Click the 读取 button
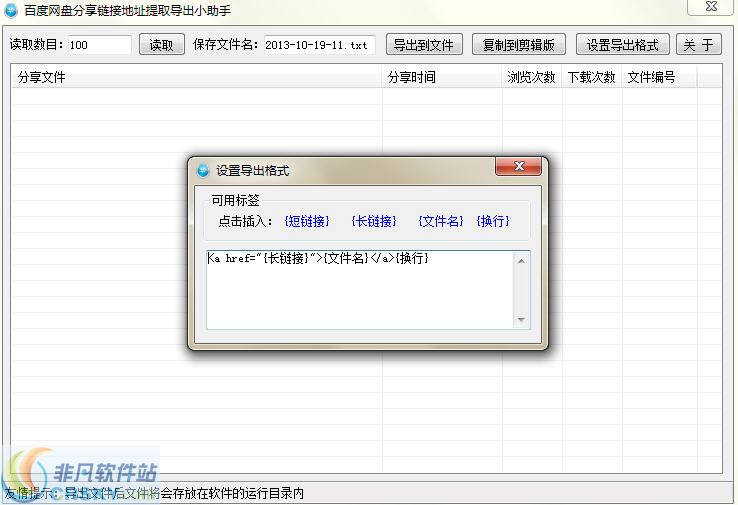This screenshot has width=738, height=505. [161, 45]
